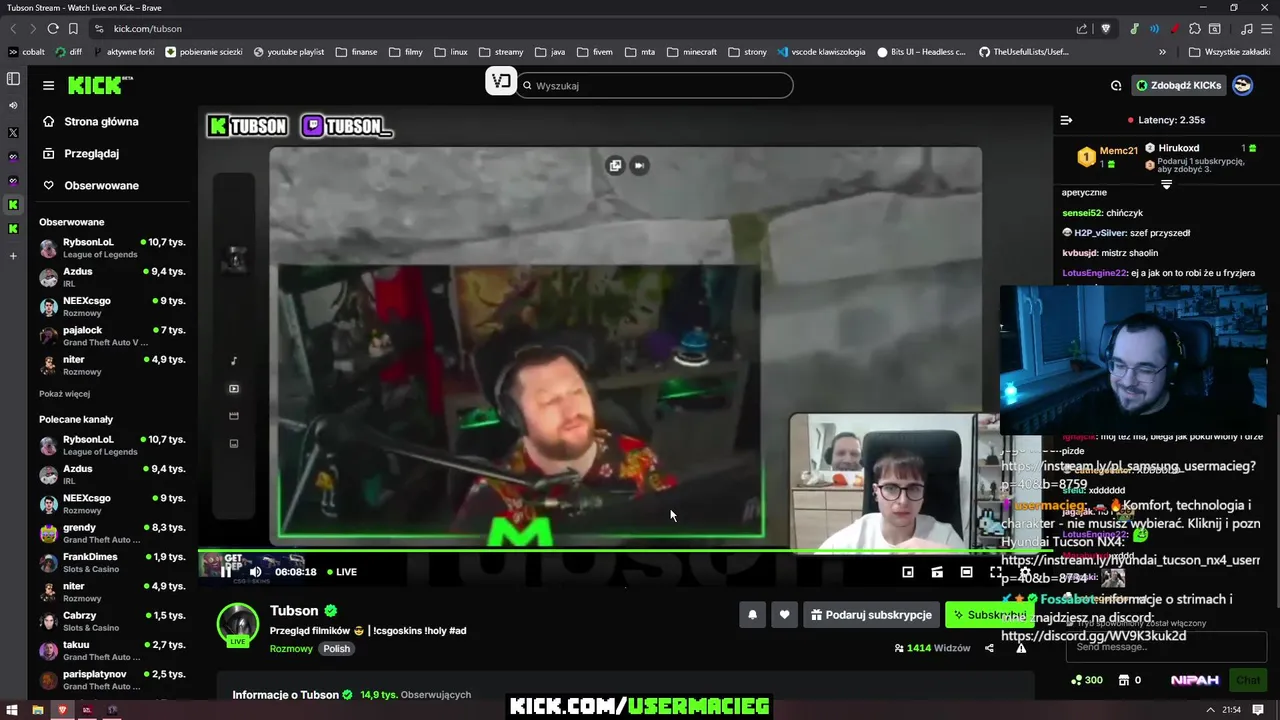1280x720 pixels.
Task: Open parisplatynov recommended channel
Action: (113, 680)
